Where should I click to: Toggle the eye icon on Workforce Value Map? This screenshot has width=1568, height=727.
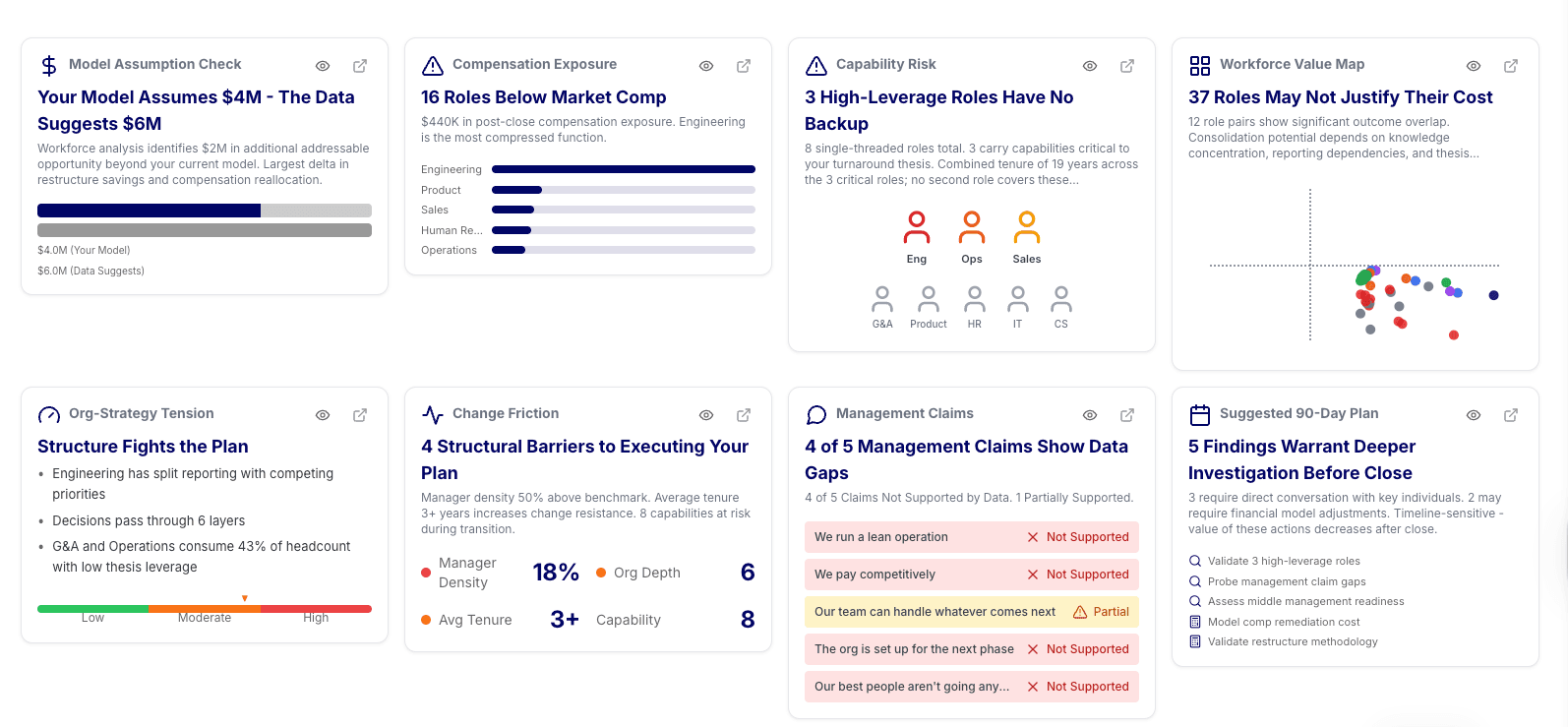1473,65
